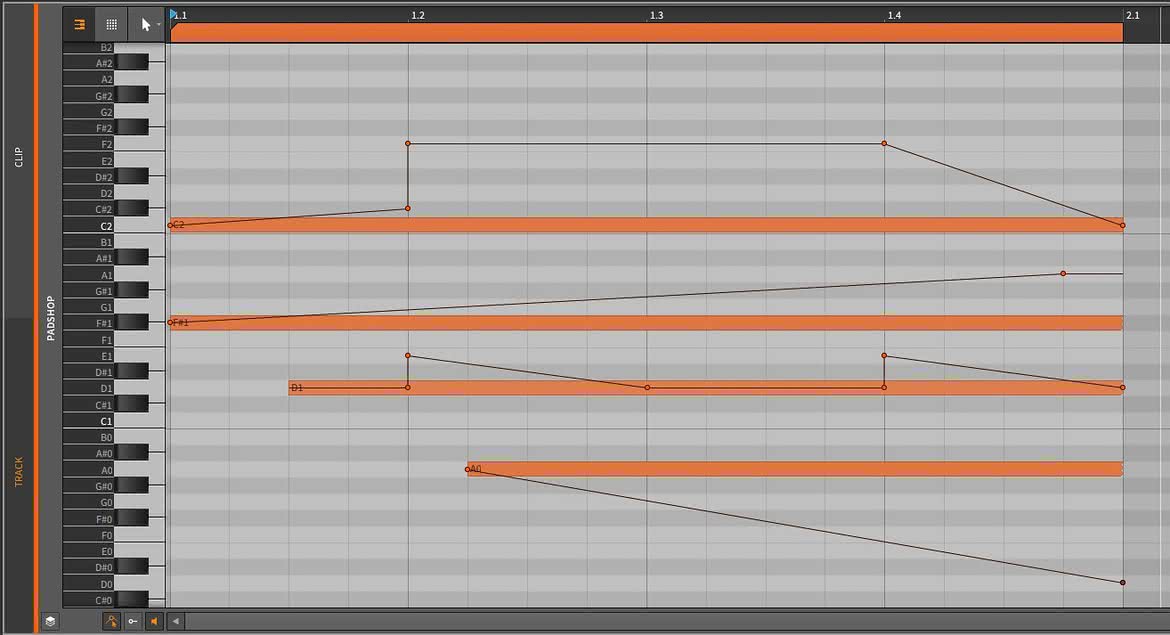Click the C2 piano key label

point(106,225)
